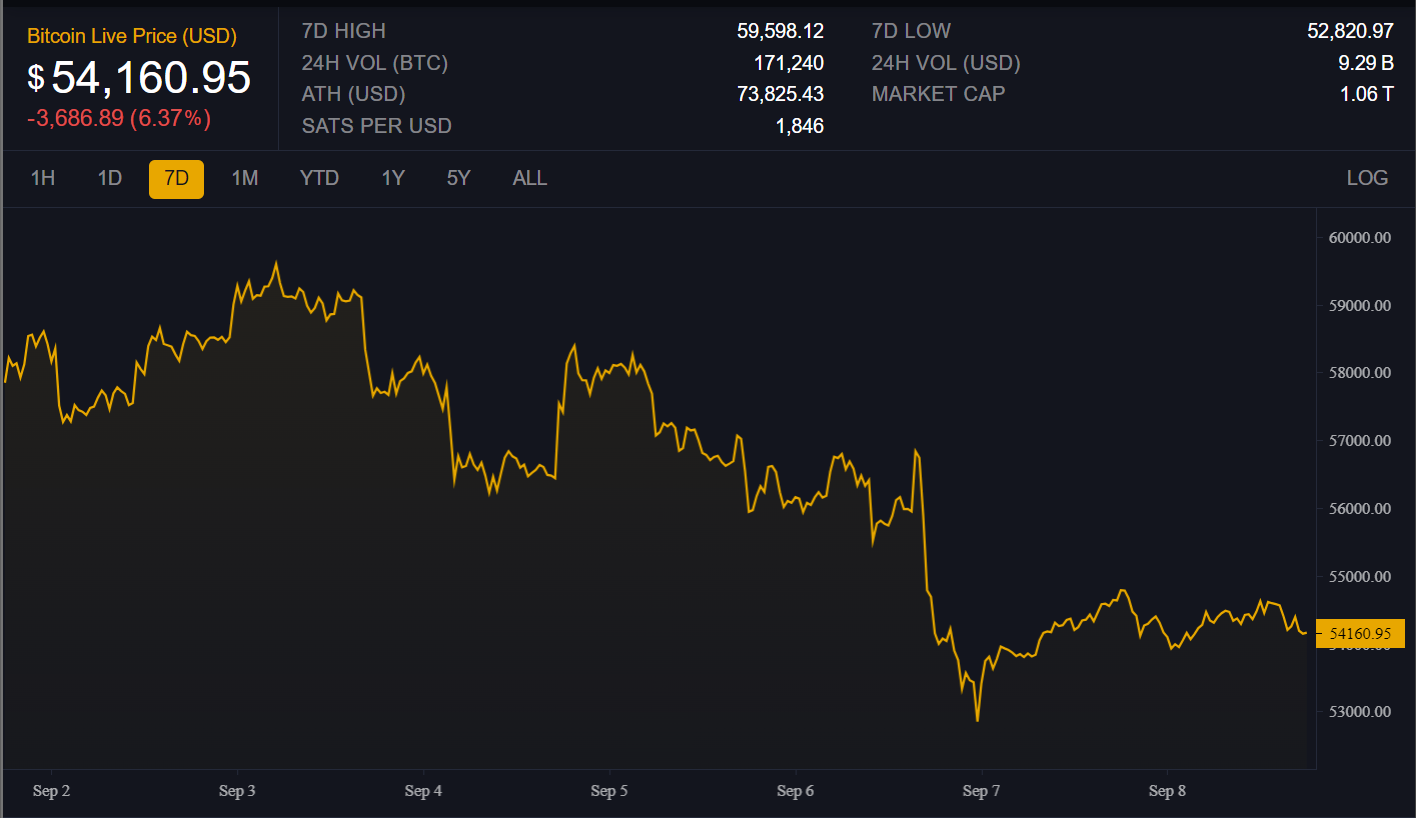This screenshot has width=1416, height=818.
Task: Click the highlighted 7D range button
Action: click(x=176, y=179)
